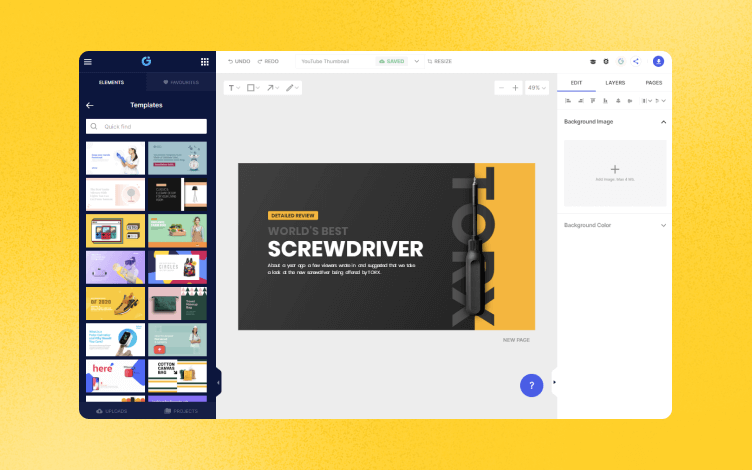Click the Align bottom icon
Screen dimensions: 752x470
point(605,101)
